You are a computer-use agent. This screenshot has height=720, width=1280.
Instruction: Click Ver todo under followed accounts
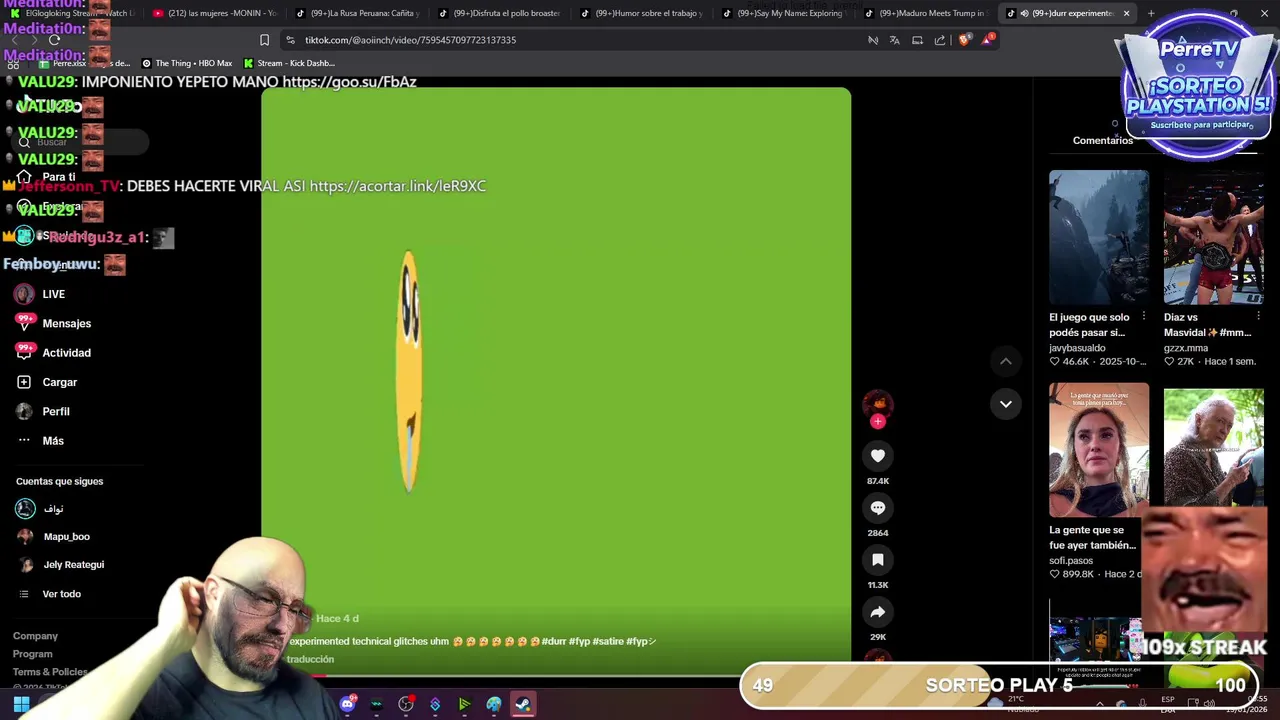(x=61, y=594)
